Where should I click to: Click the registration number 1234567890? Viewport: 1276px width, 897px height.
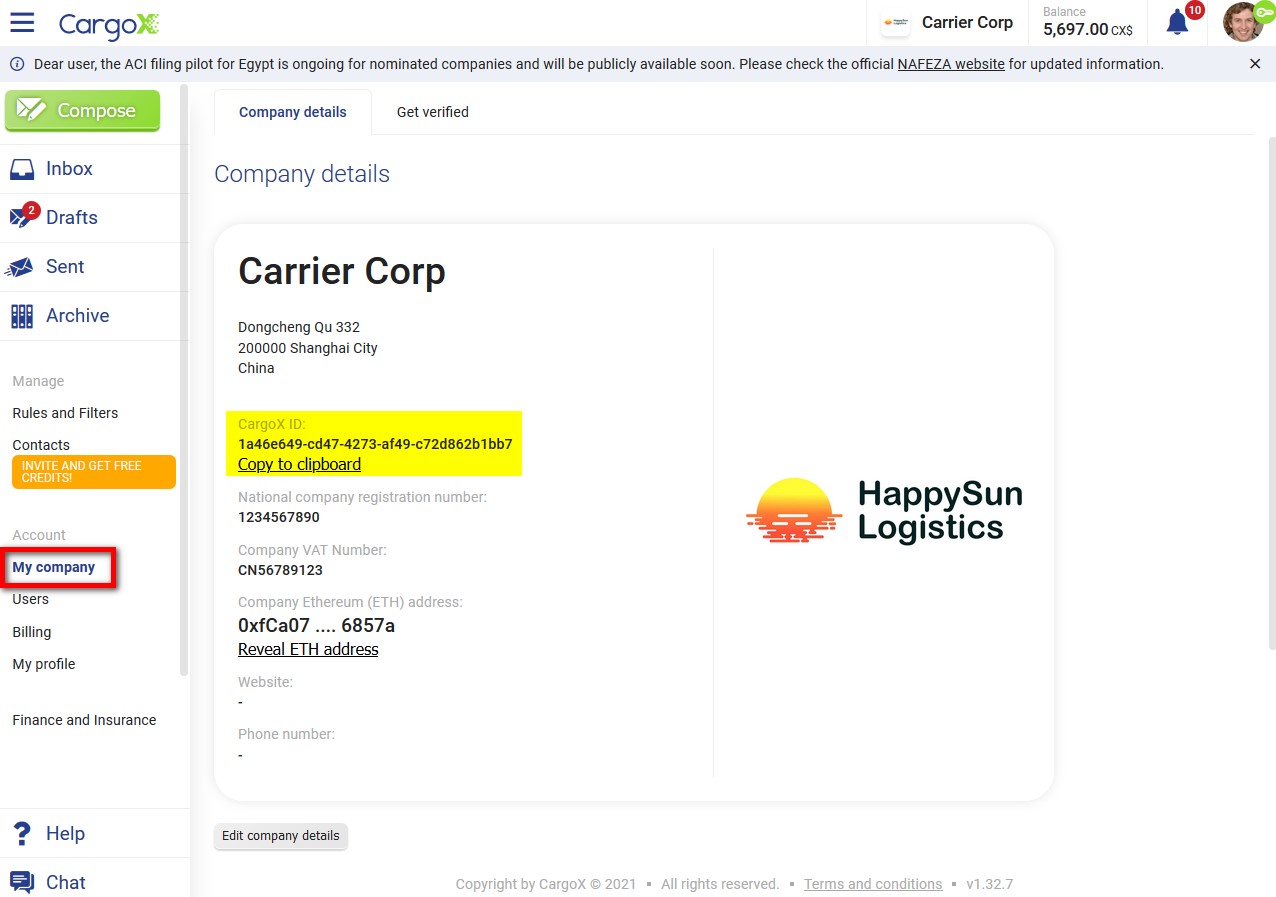pyautogui.click(x=279, y=517)
